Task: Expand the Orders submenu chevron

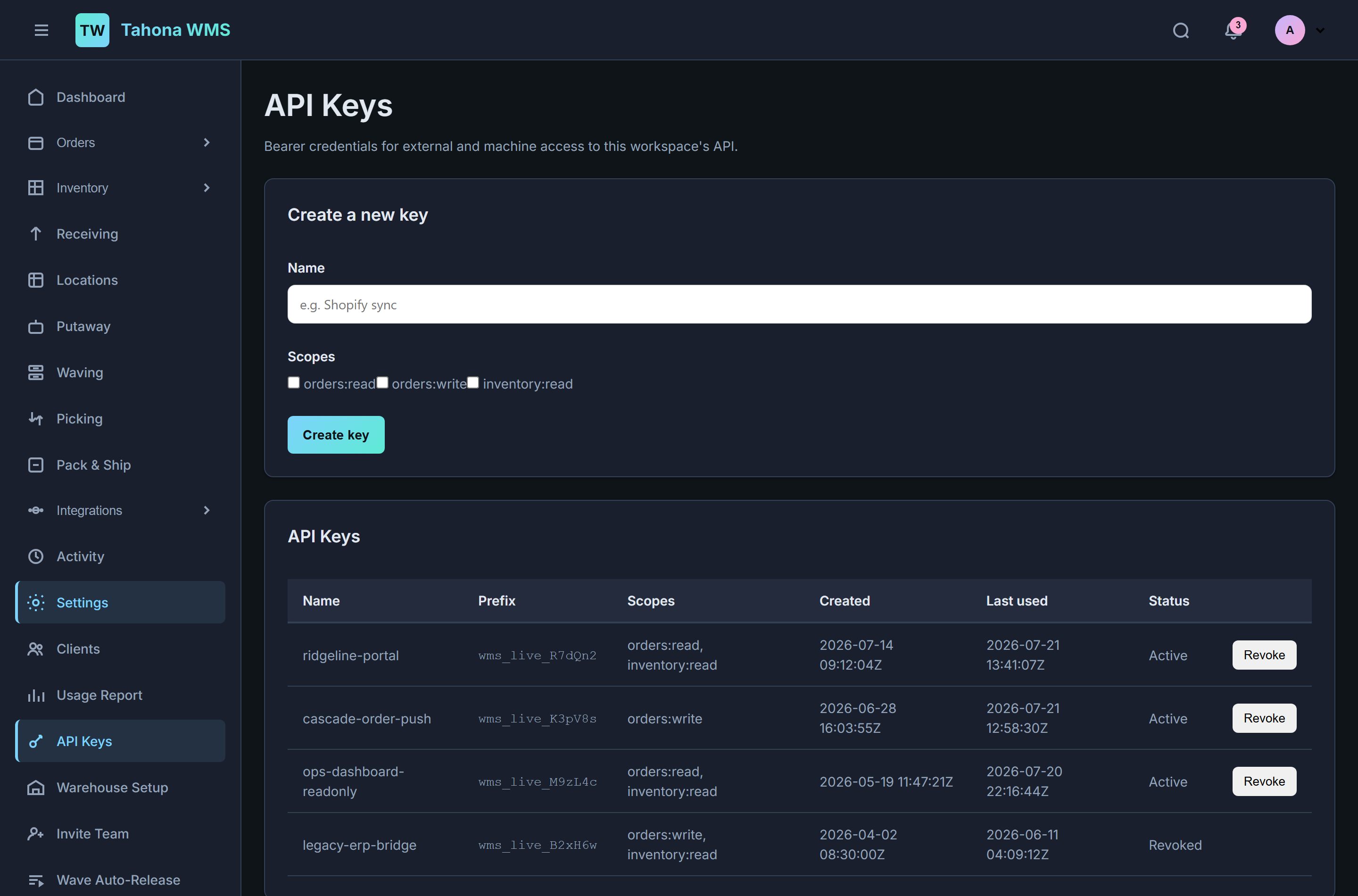Action: (207, 142)
